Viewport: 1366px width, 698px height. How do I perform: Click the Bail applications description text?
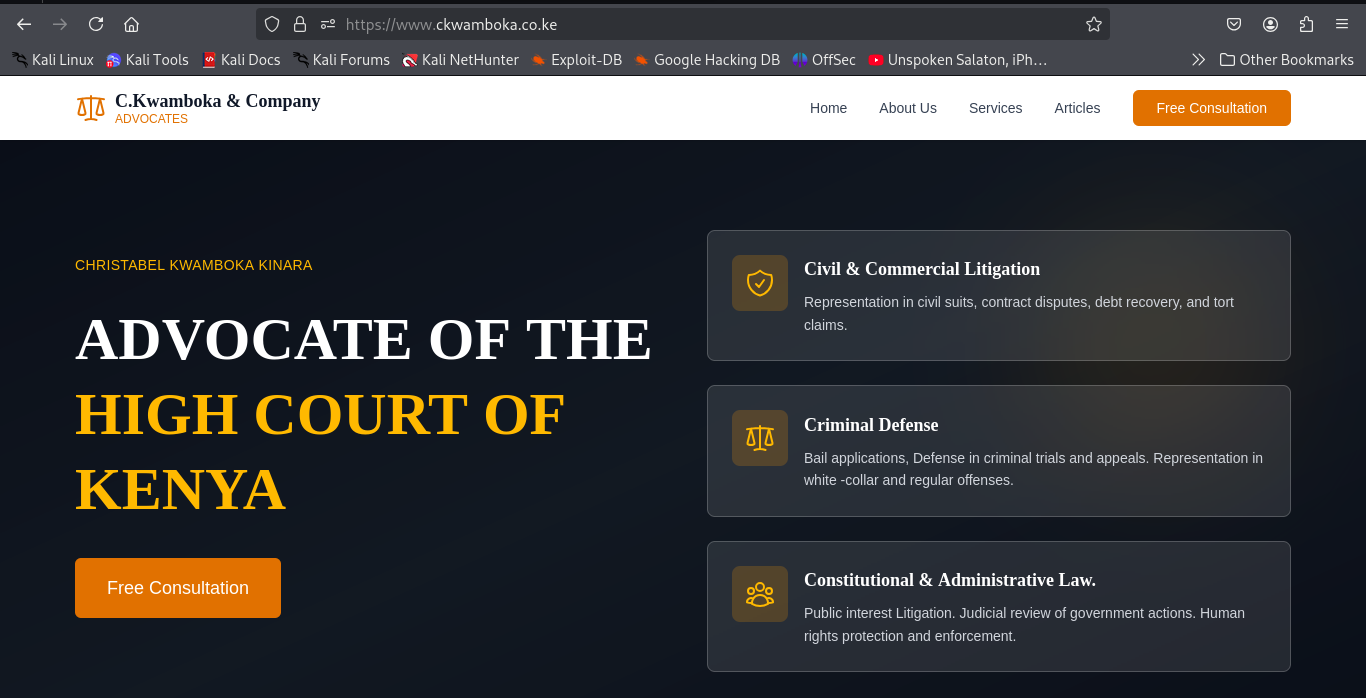(x=1033, y=469)
